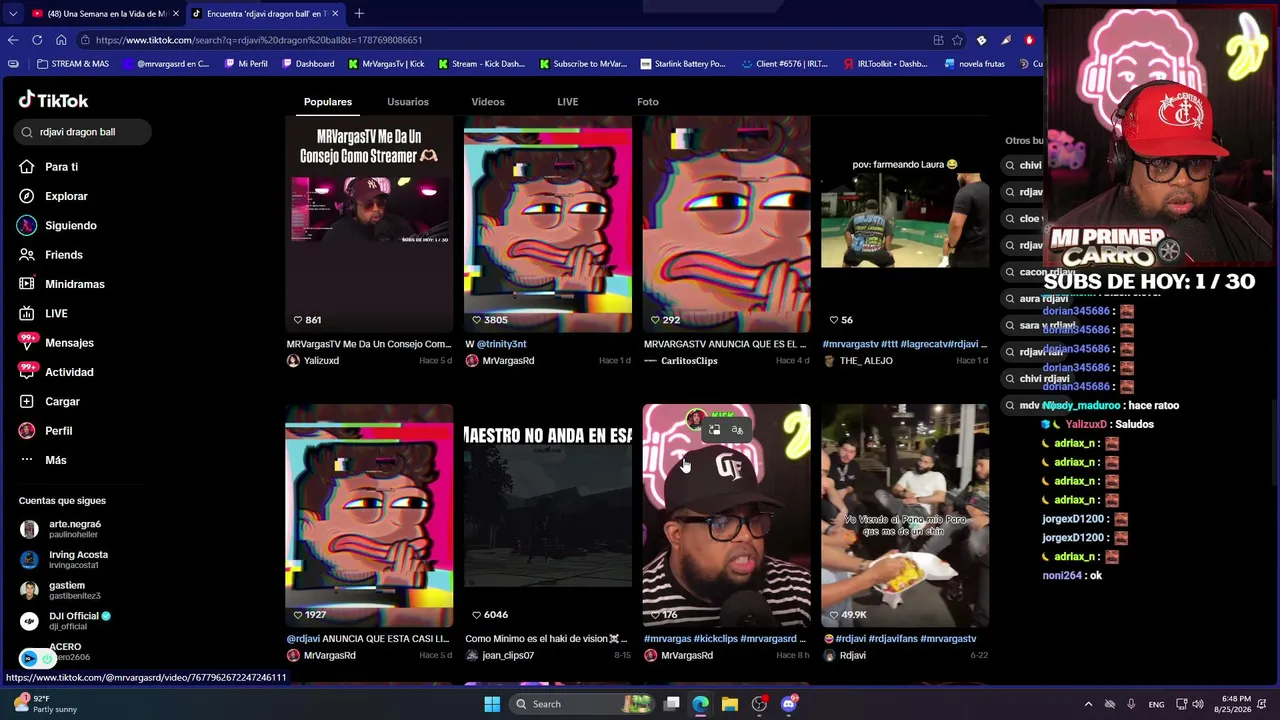Open the Perfil avatar in sidebar
This screenshot has width=1280, height=720.
click(x=27, y=431)
